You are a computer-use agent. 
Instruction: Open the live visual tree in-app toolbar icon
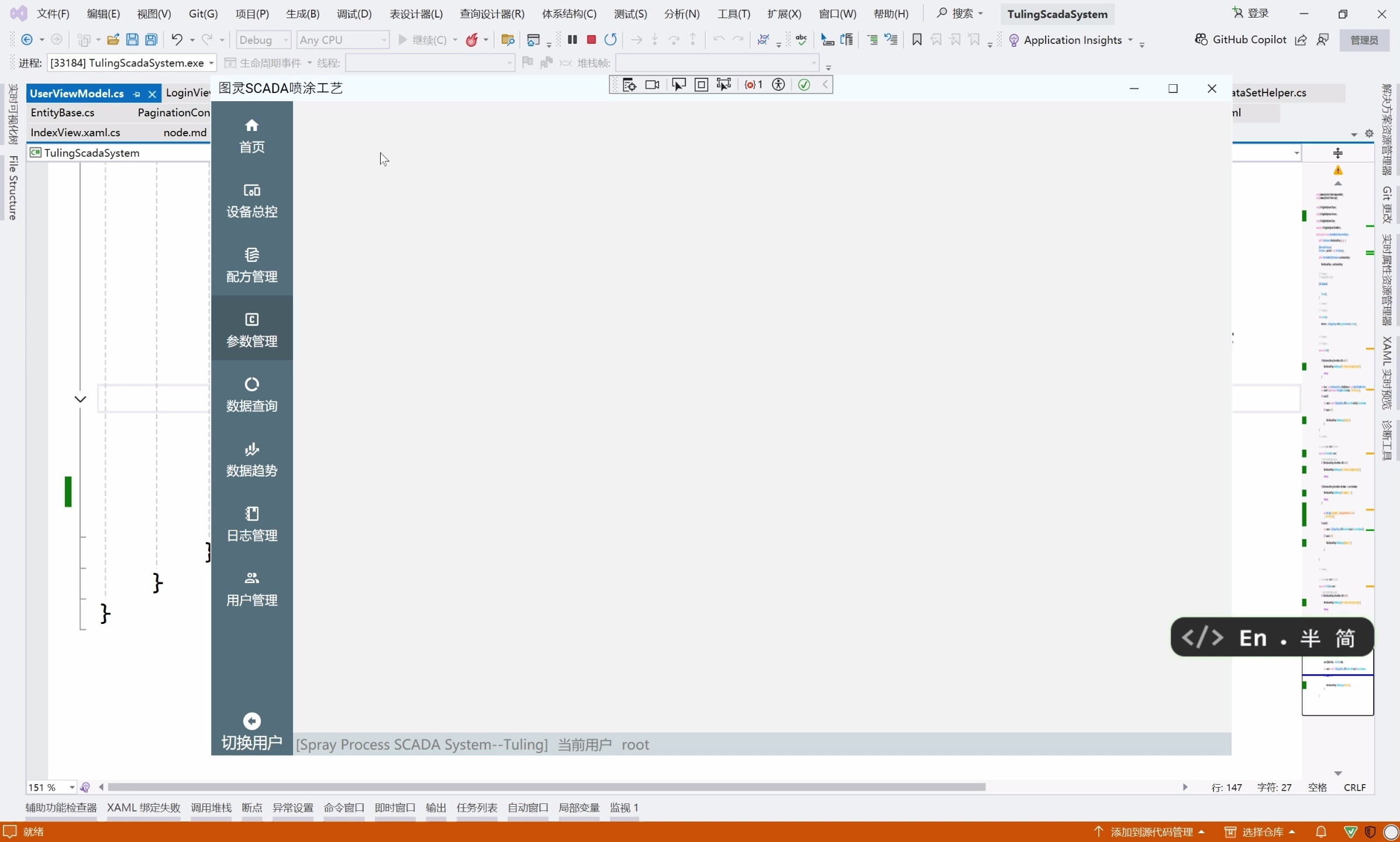[x=629, y=85]
